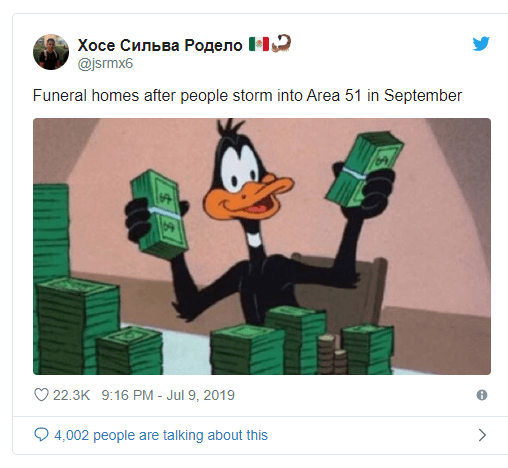Open the 9:16 PM - Jul 9, 2019 timestamp
This screenshot has width=508, height=468.
click(x=168, y=395)
